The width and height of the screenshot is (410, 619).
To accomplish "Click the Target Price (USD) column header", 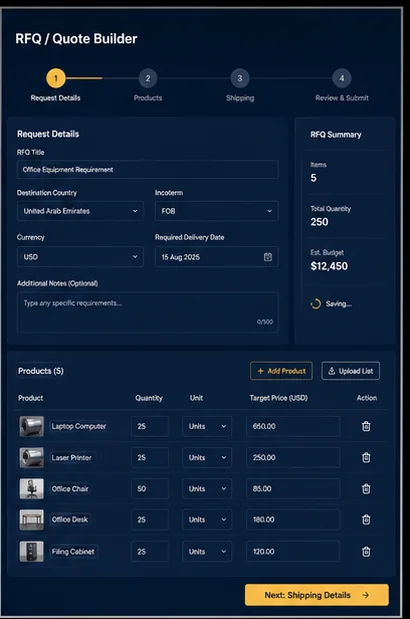I will [279, 398].
